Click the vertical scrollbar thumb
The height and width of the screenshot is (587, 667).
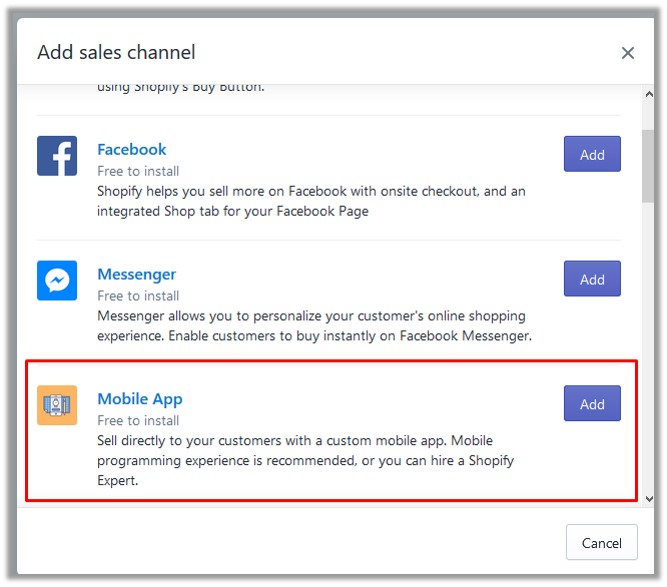[648, 166]
